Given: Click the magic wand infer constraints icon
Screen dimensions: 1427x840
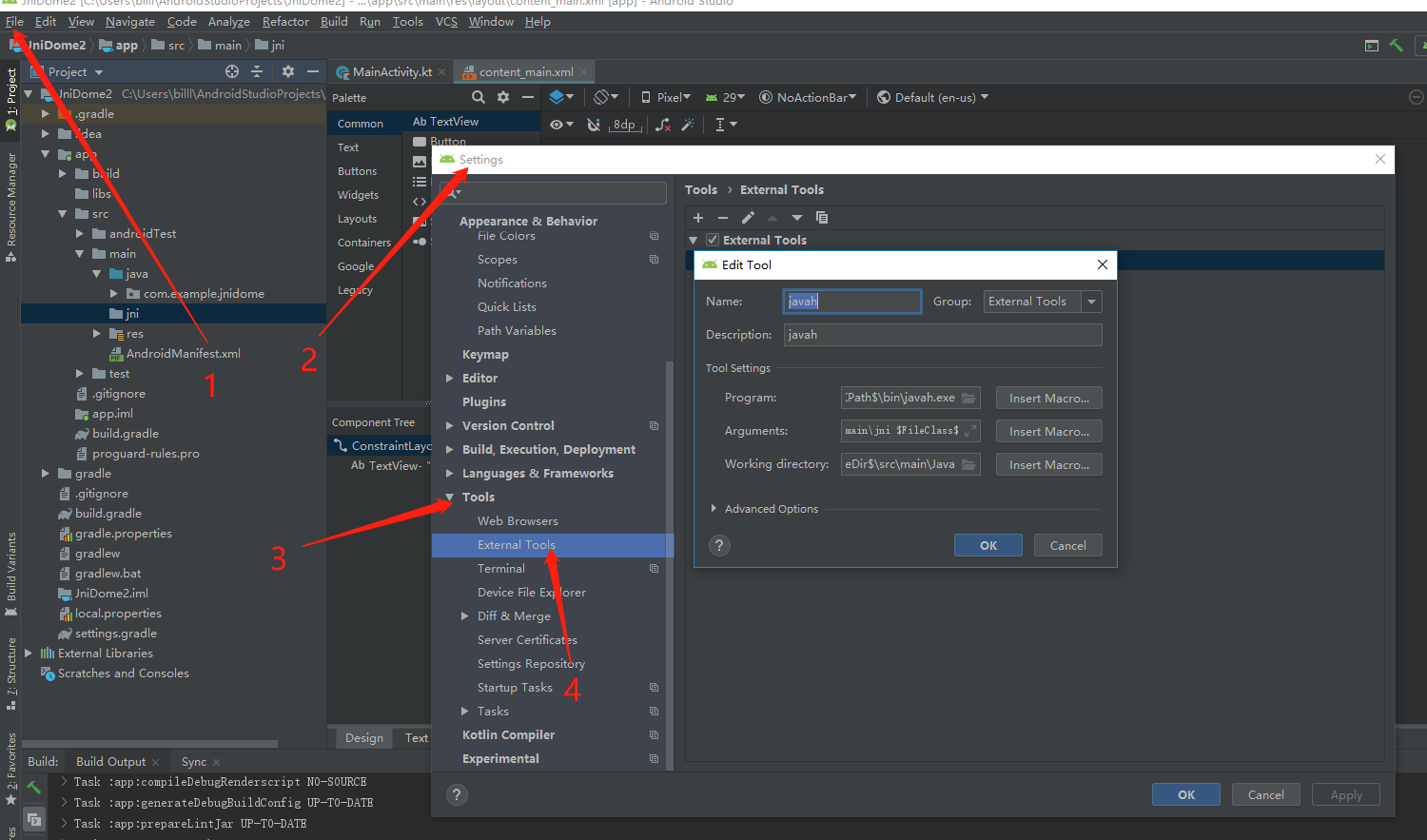Looking at the screenshot, I should pyautogui.click(x=688, y=125).
